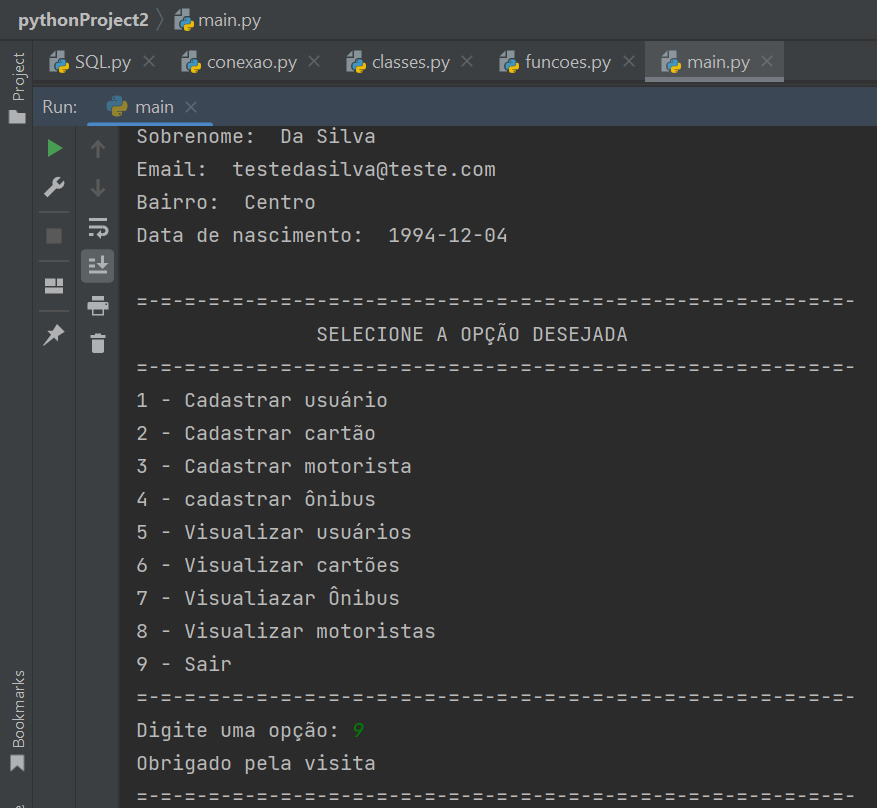
Task: Click '9 - Sair' line
Action: click(184, 664)
